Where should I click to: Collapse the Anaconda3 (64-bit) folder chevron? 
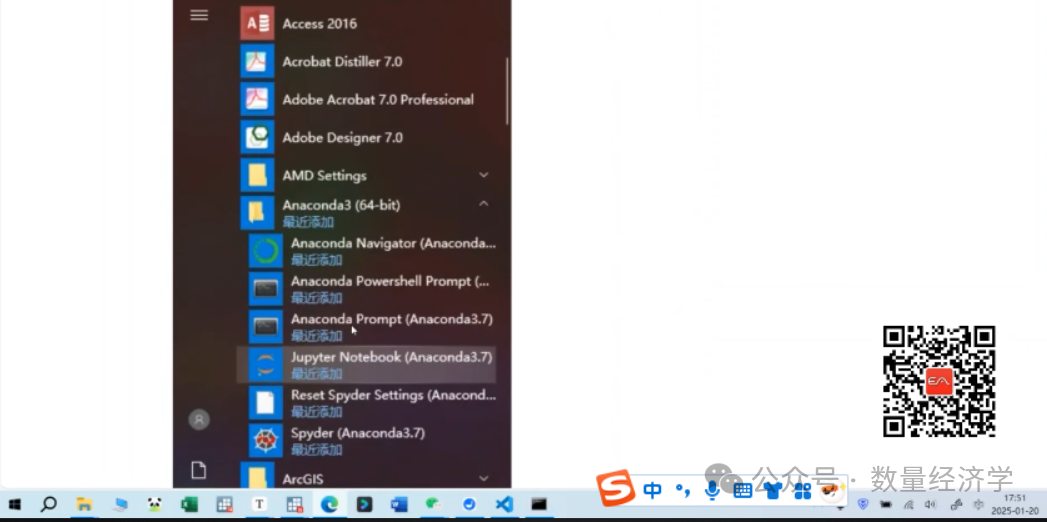point(483,204)
